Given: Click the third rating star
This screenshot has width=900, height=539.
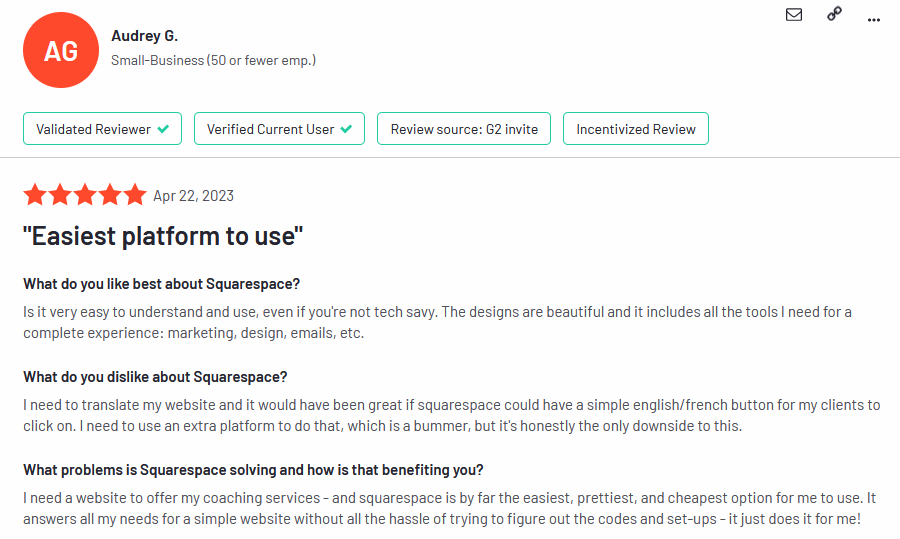Looking at the screenshot, I should tap(85, 195).
